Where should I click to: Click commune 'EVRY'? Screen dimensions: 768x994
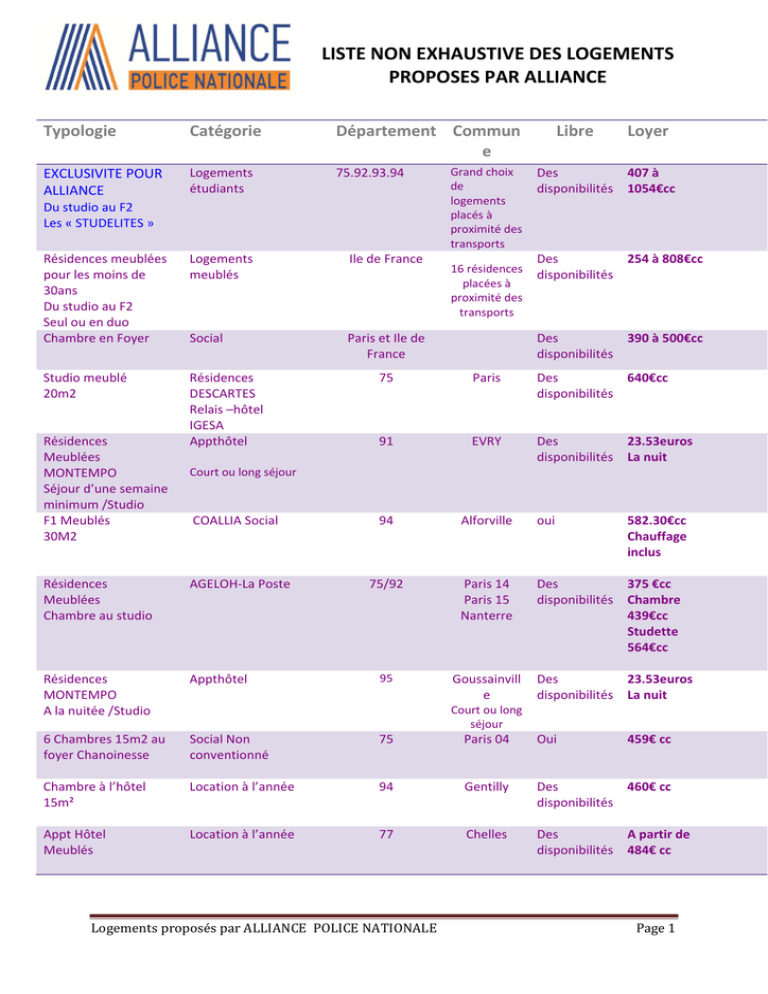[486, 441]
